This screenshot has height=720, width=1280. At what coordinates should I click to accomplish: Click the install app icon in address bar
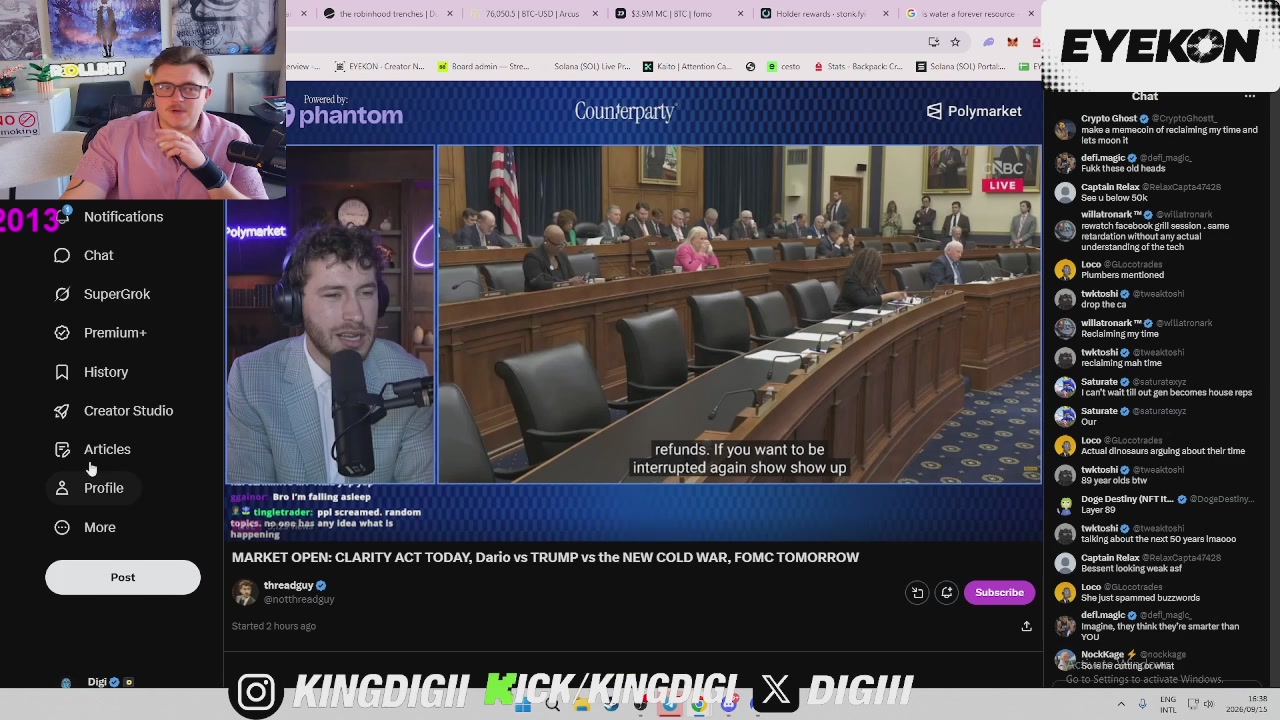[x=933, y=42]
